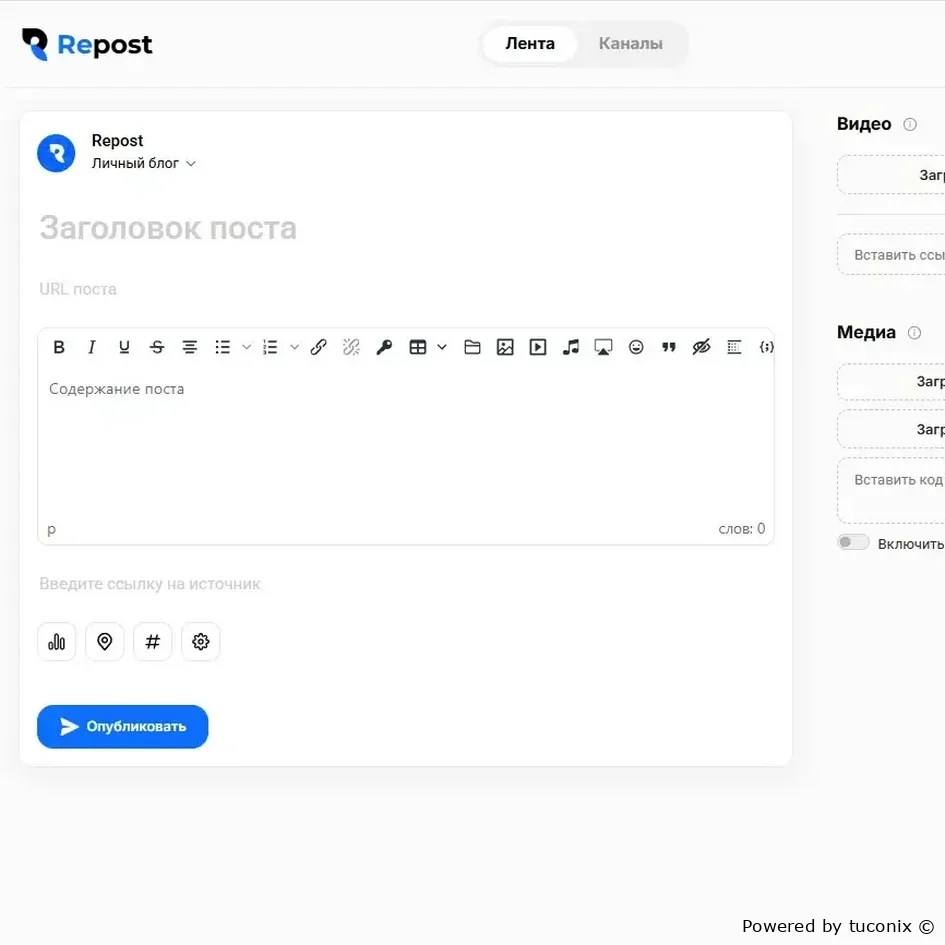This screenshot has height=945, width=945.
Task: Select the Лента tab
Action: coord(530,43)
